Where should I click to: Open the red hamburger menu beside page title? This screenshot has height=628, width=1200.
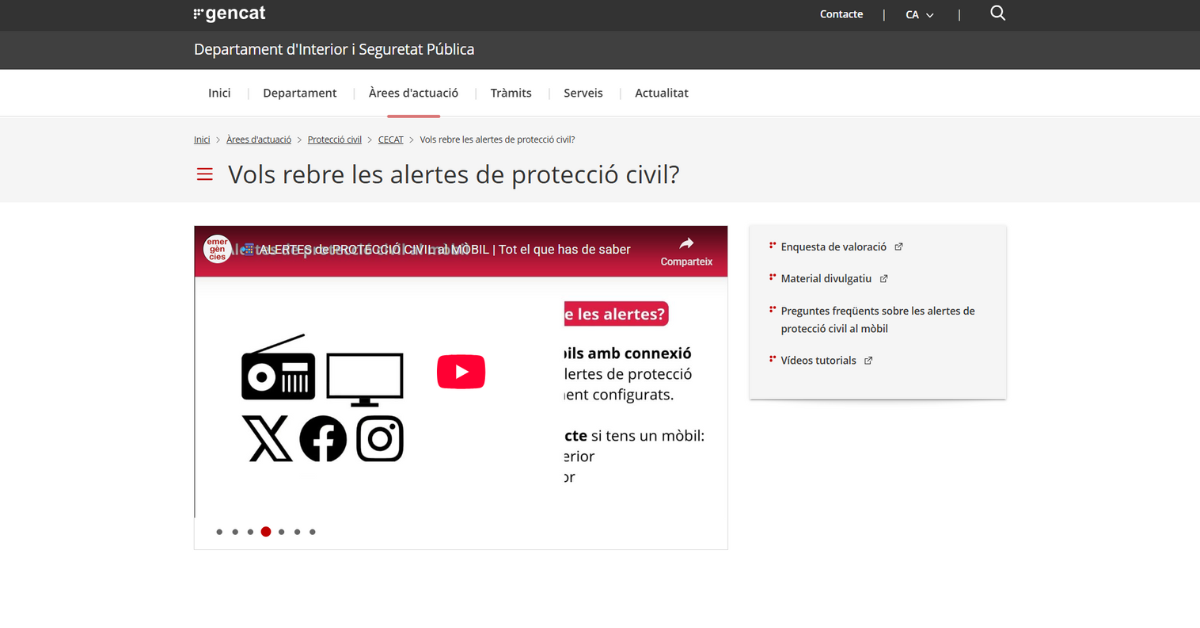coord(205,174)
